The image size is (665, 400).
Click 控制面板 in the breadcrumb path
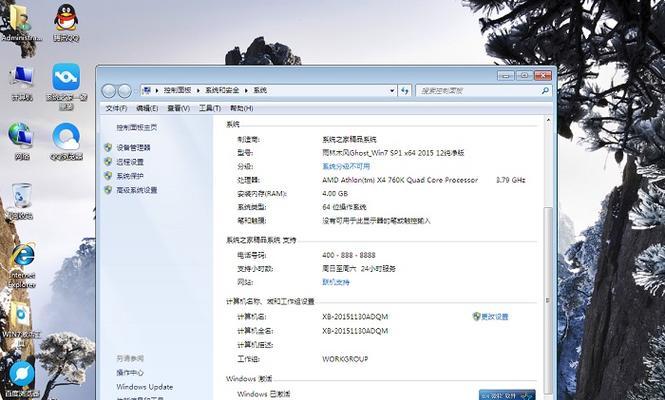(x=178, y=90)
